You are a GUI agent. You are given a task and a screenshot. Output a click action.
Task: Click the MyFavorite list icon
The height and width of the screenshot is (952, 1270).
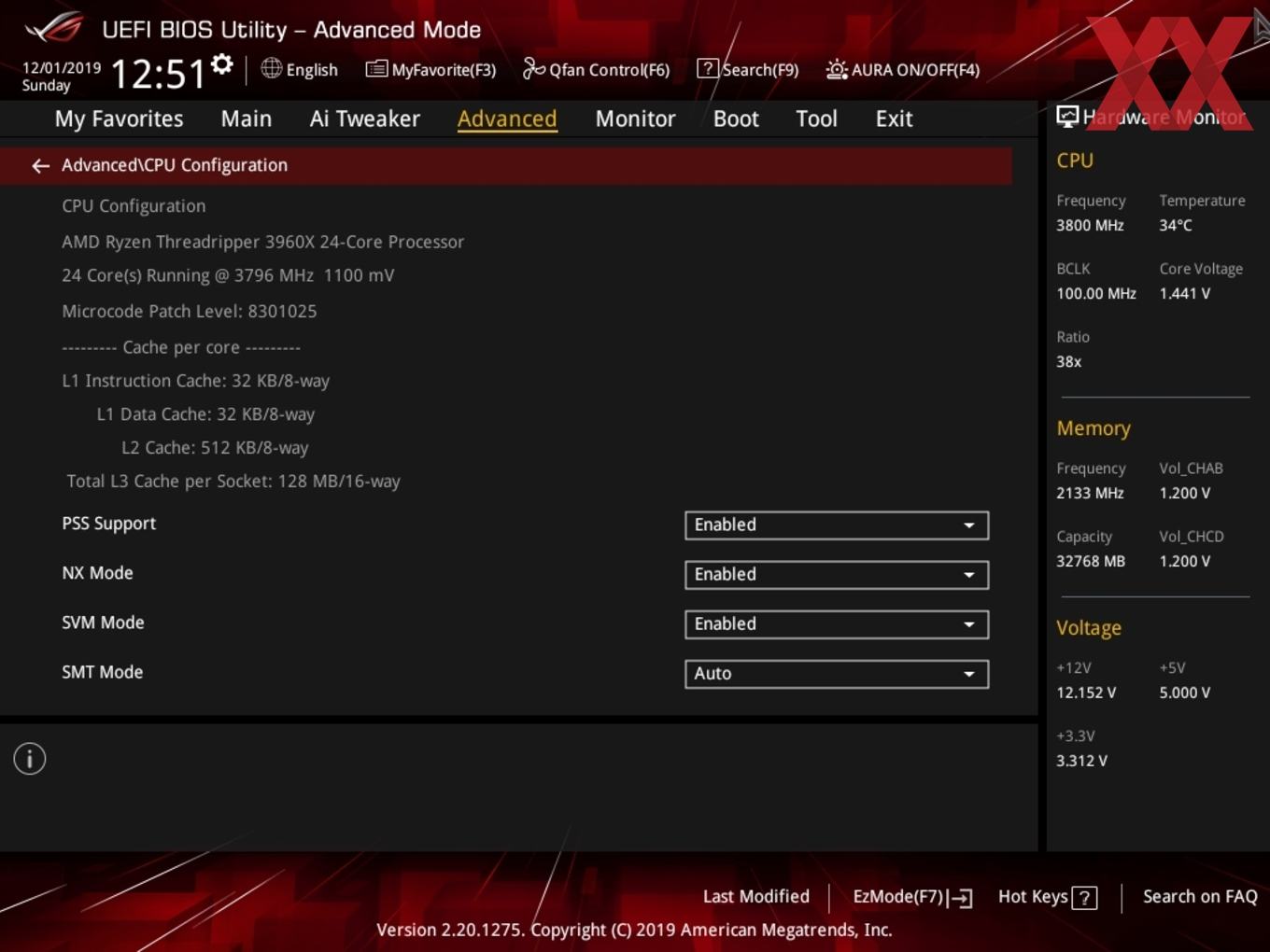click(x=376, y=69)
